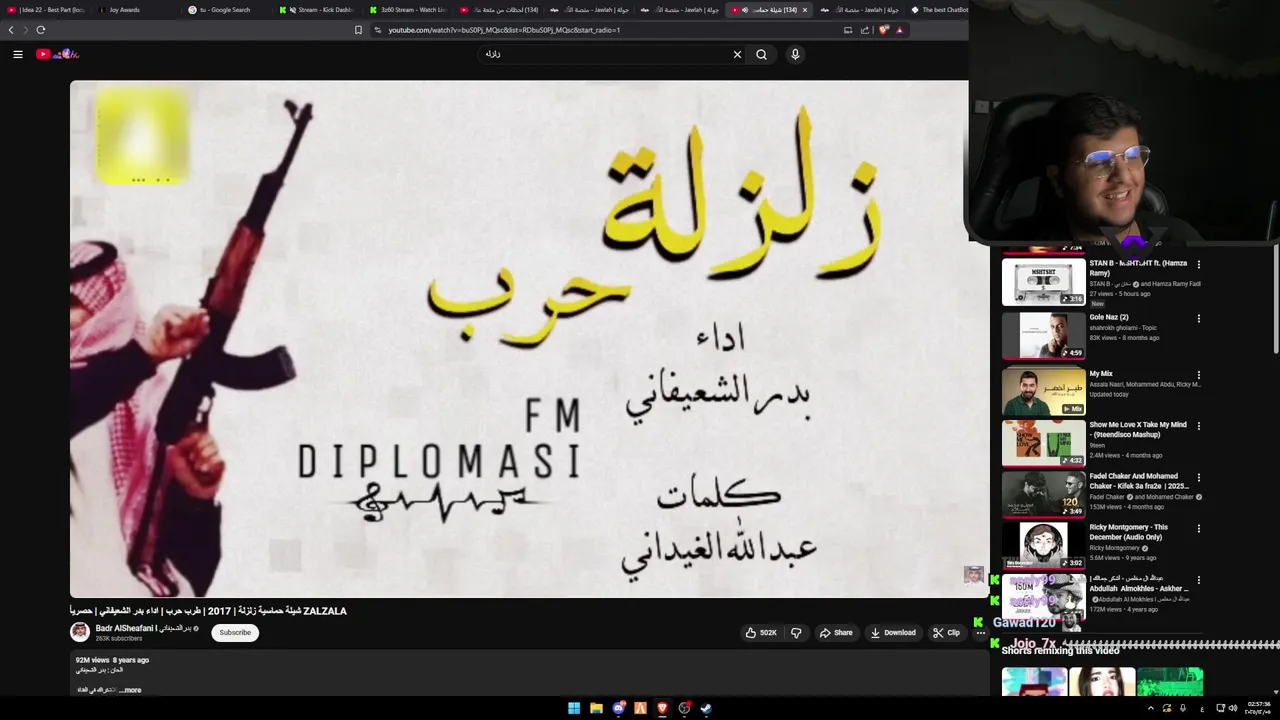Open options for Fadel Chaker Kifek 3a fra2e
This screenshot has height=720, width=1280.
click(x=1198, y=478)
